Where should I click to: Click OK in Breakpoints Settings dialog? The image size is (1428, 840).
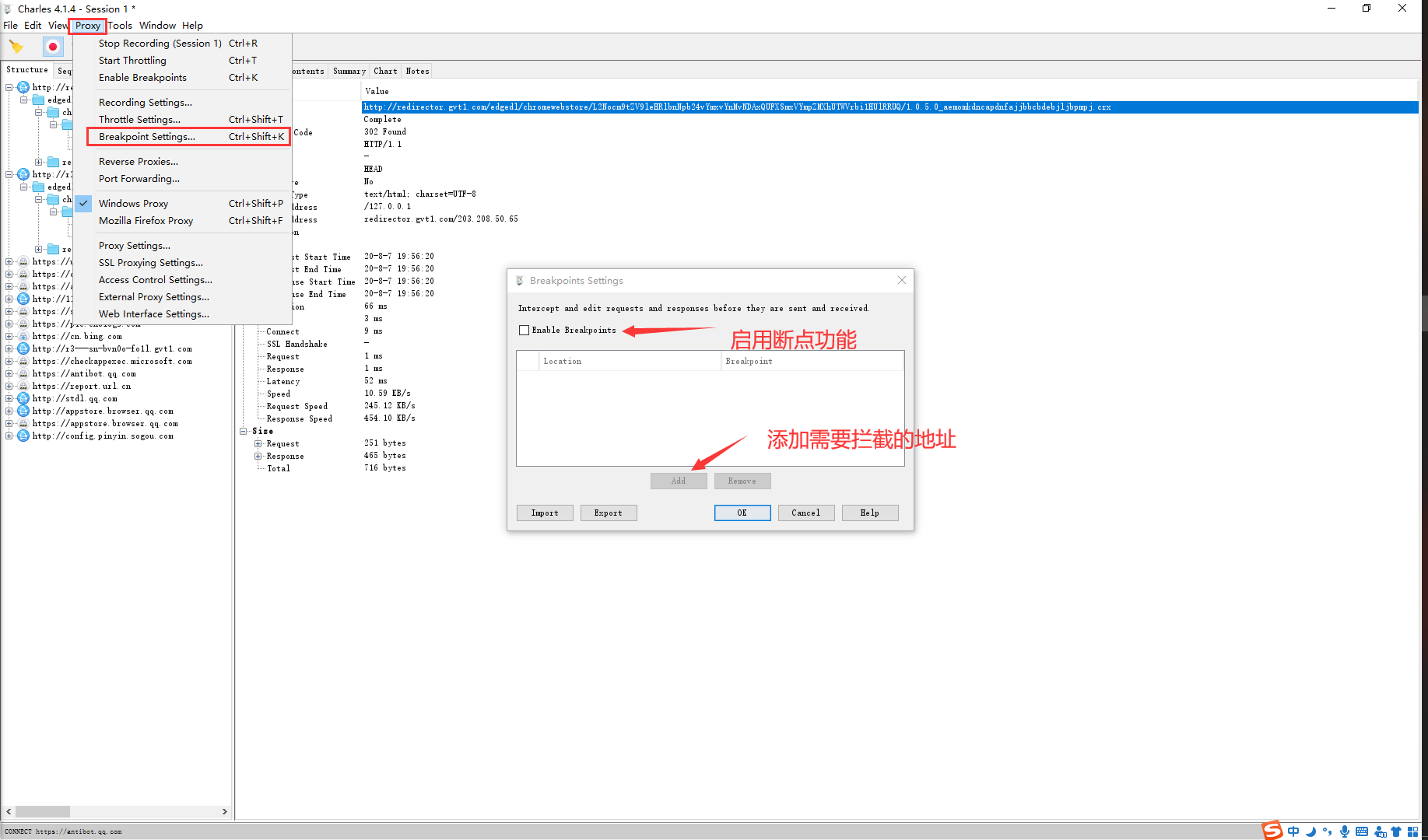click(742, 513)
